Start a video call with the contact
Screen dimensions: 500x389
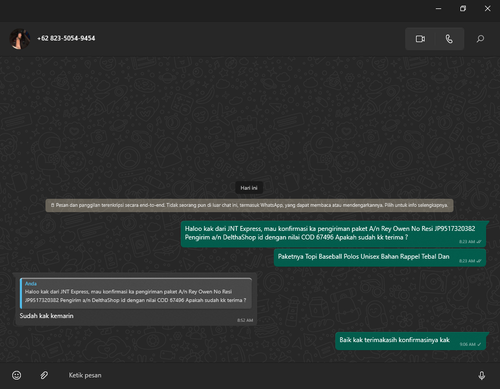point(420,39)
